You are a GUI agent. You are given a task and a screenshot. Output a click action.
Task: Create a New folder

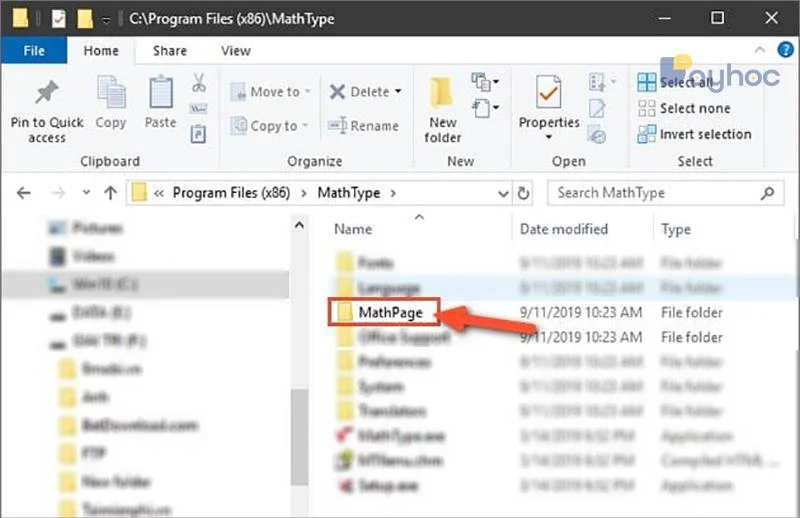pos(442,110)
